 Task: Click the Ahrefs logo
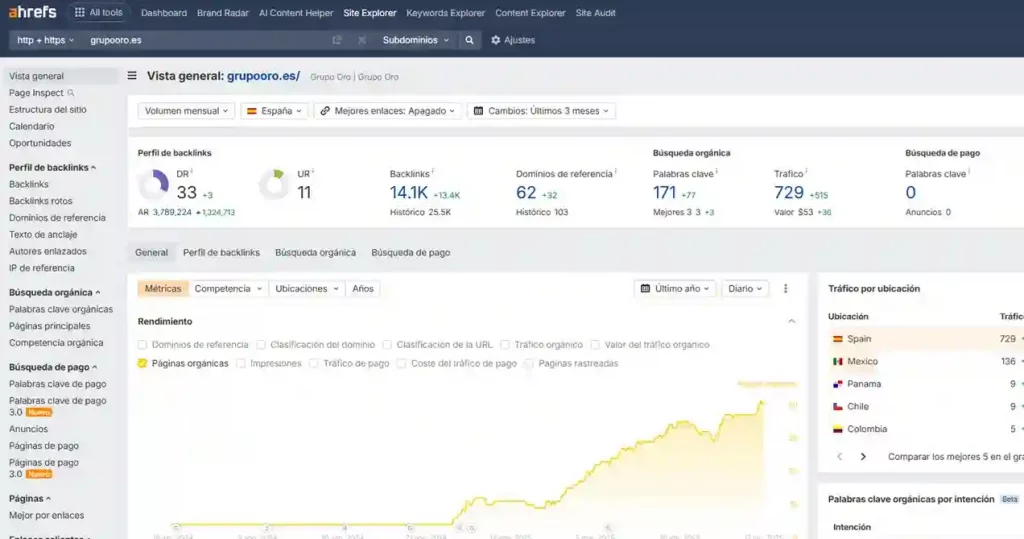(x=33, y=12)
